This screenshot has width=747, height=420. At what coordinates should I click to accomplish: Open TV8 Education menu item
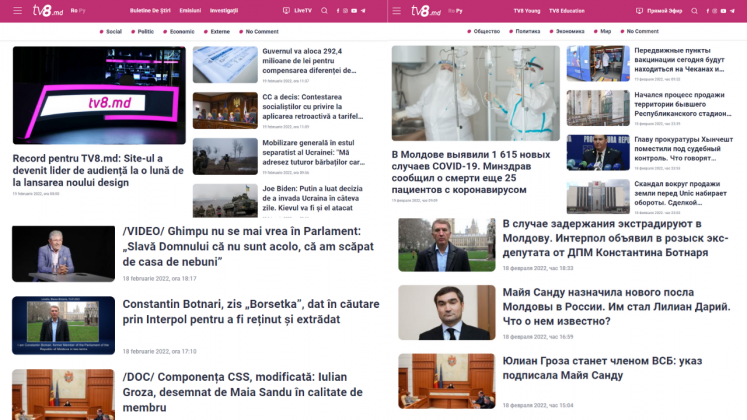click(567, 10)
